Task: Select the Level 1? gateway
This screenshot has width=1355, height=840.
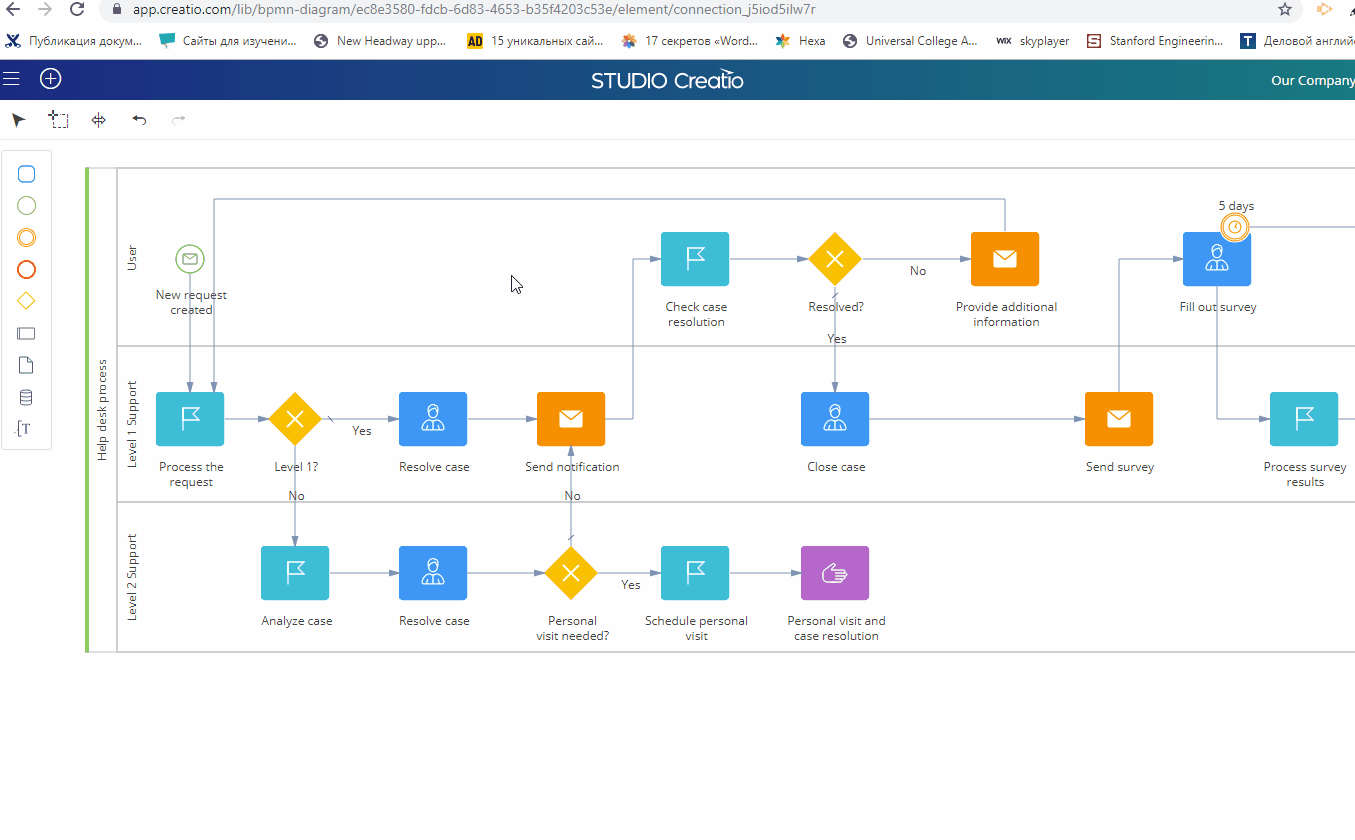Action: [x=295, y=419]
